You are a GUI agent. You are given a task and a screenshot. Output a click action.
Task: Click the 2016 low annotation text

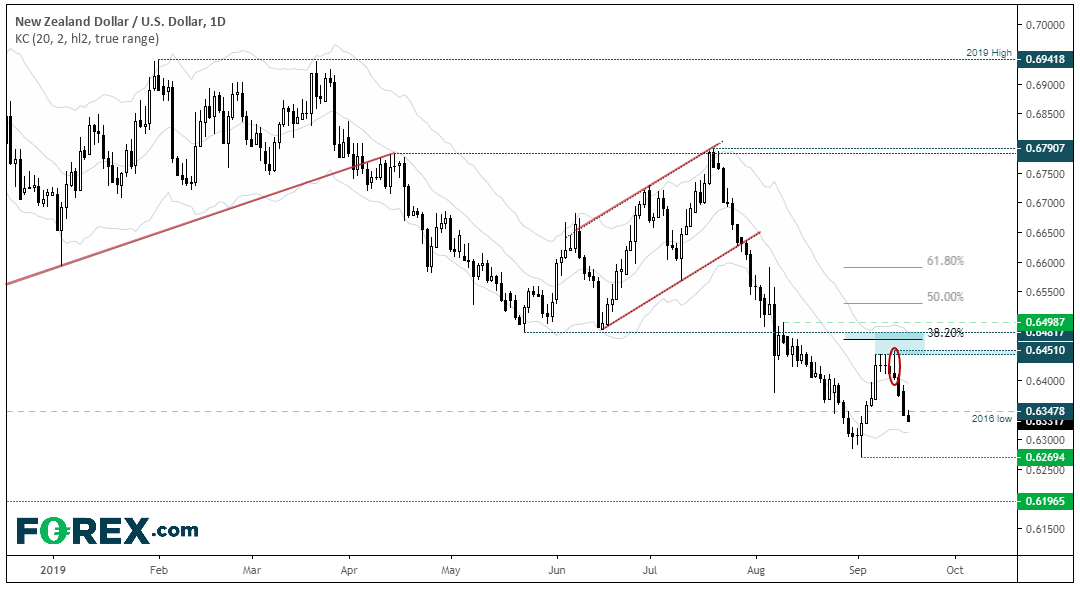point(992,419)
